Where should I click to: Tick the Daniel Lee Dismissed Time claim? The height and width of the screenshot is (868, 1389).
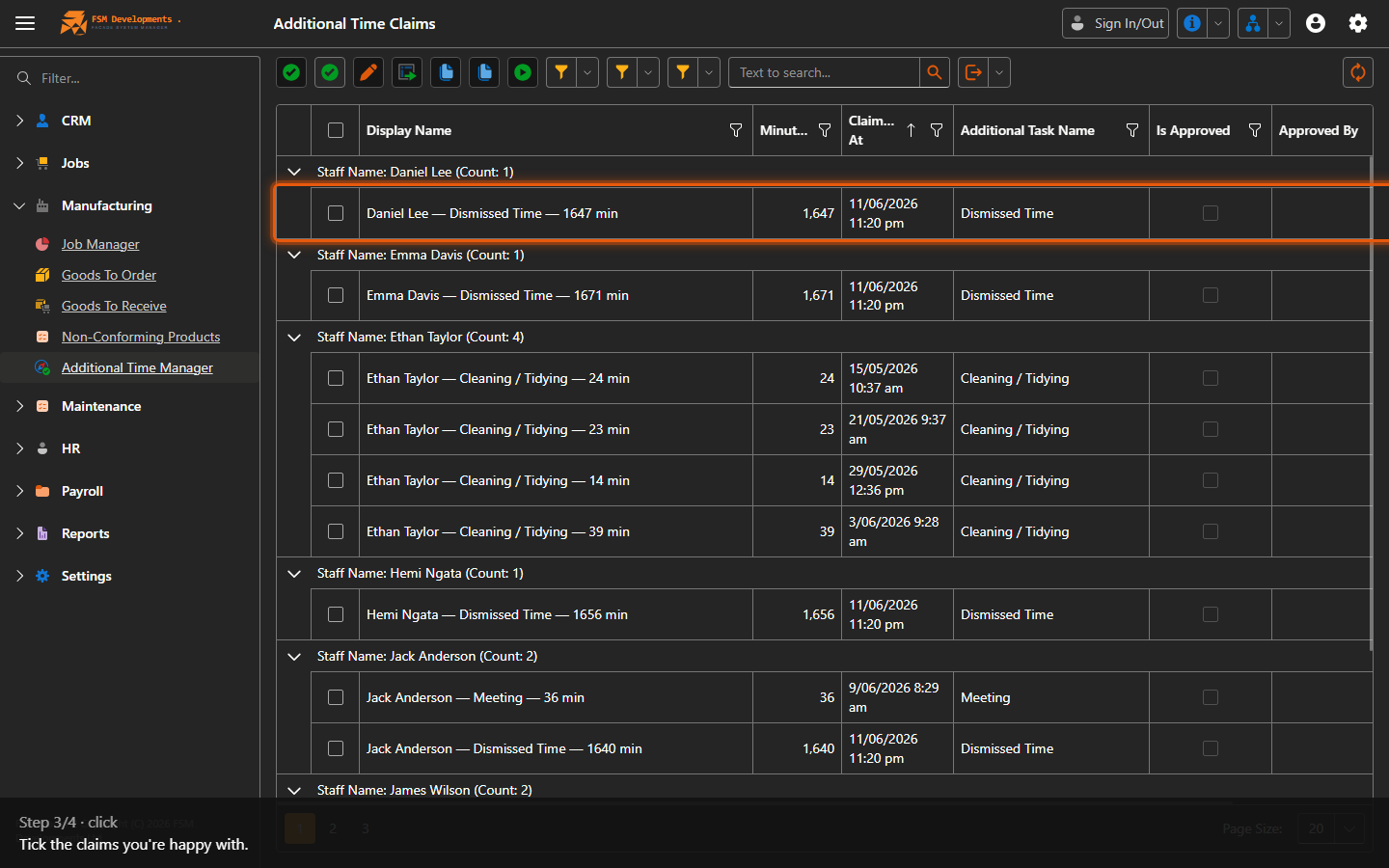(x=336, y=213)
